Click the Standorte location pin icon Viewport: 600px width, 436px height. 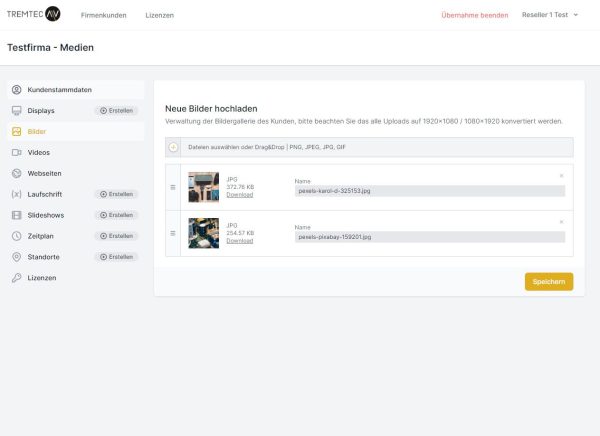pos(17,257)
